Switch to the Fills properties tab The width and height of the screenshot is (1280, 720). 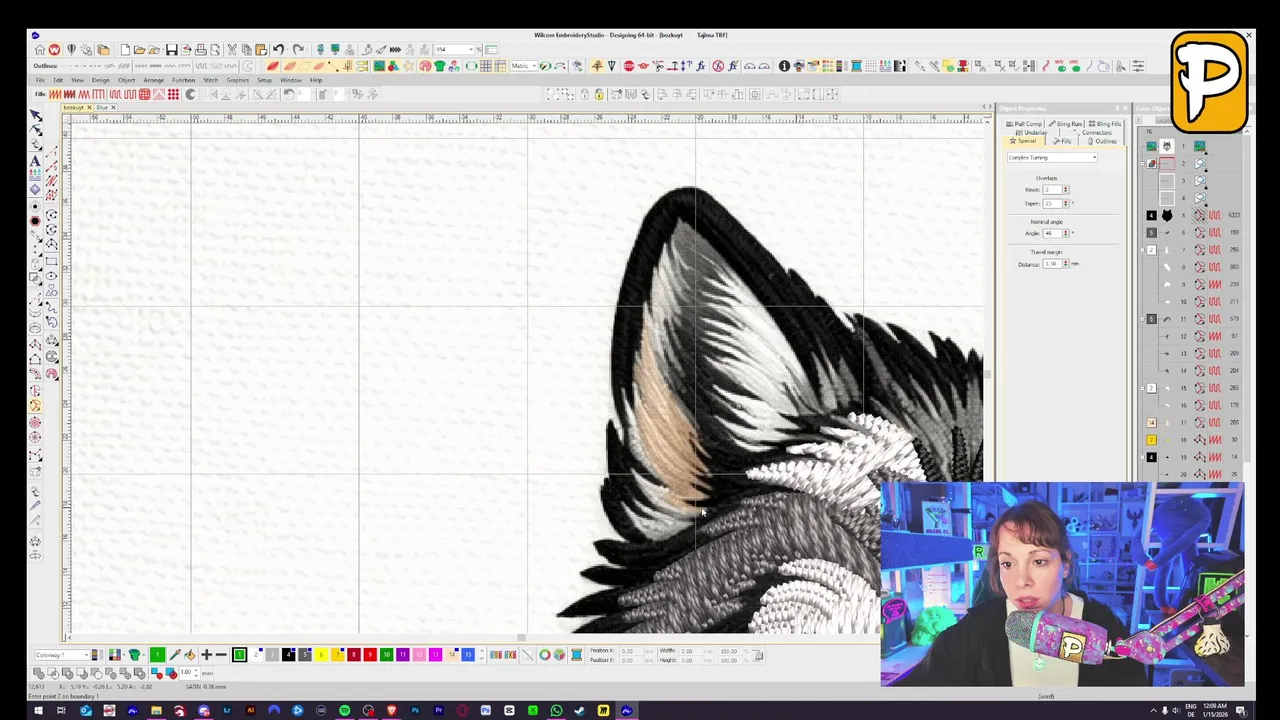[x=1064, y=141]
